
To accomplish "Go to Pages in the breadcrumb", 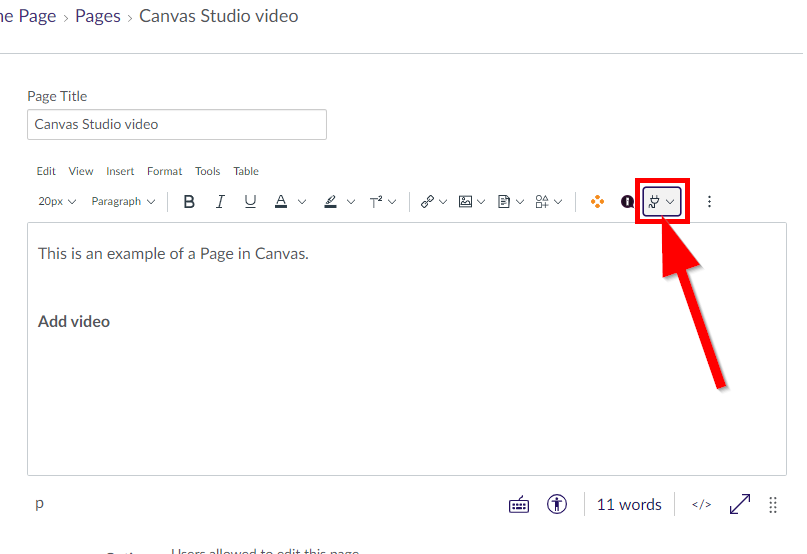I will point(98,16).
